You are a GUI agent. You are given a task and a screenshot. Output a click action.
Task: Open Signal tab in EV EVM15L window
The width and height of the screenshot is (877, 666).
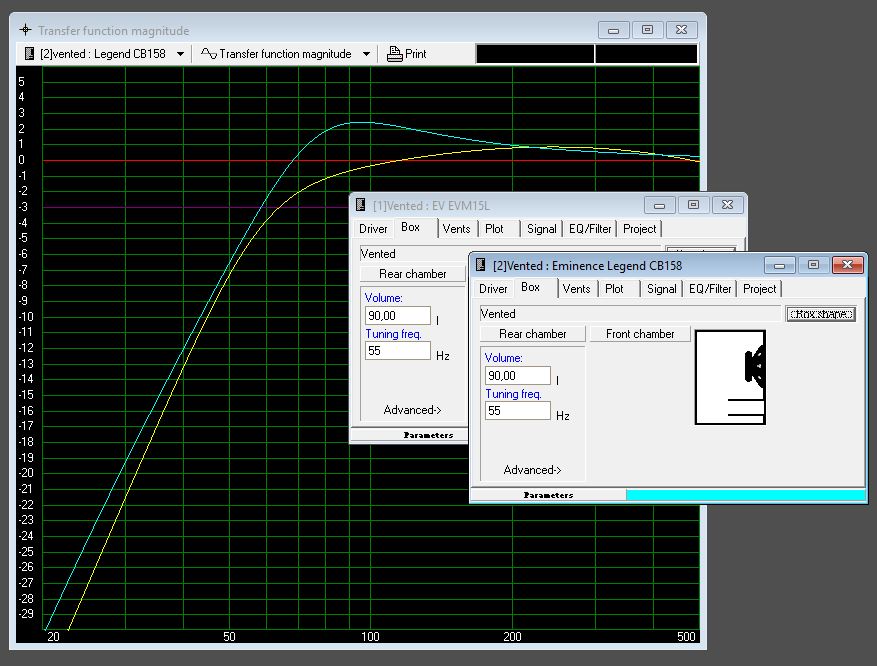(x=541, y=229)
